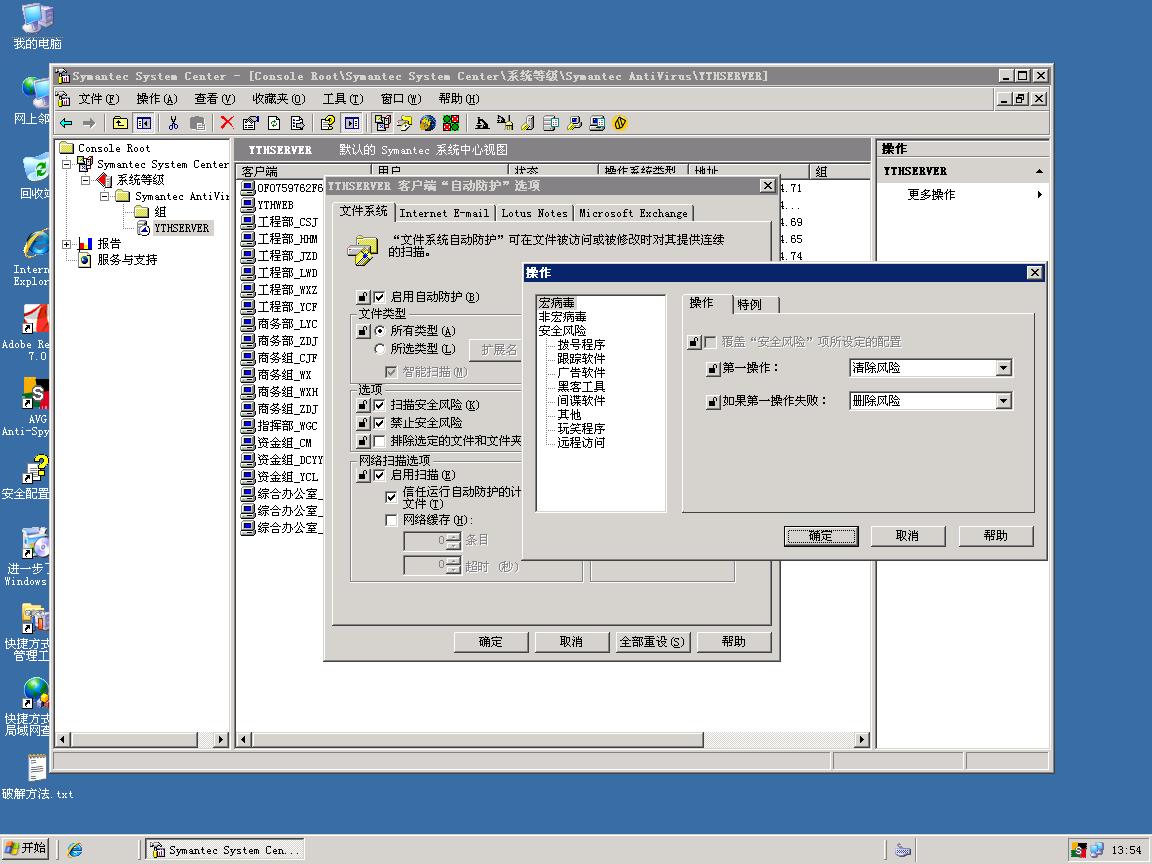Viewport: 1152px width, 864px height.
Task: Toggle 启用扫描 checkbox
Action: (x=379, y=475)
